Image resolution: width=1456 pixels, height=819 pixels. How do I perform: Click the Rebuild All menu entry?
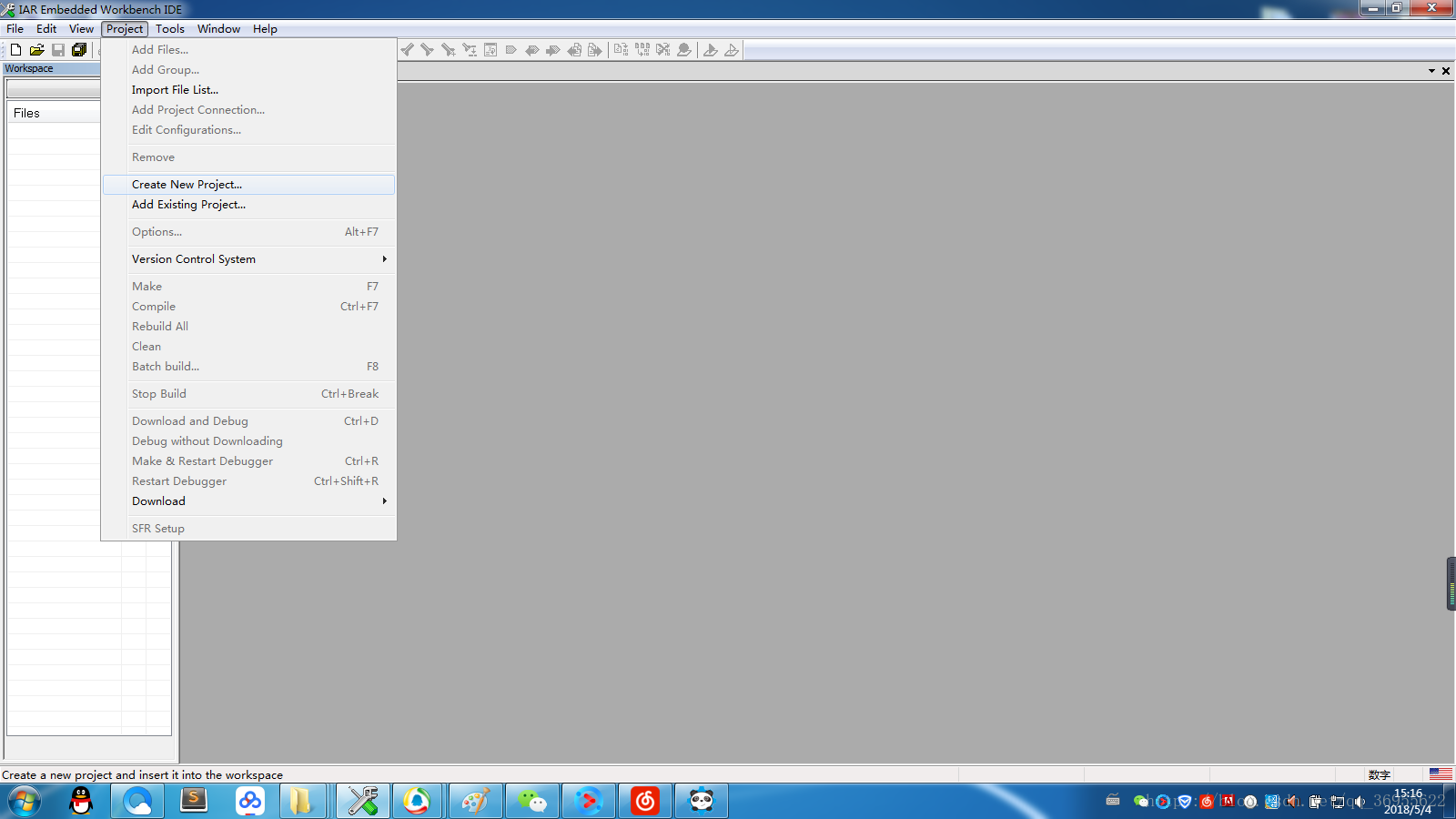[248, 327]
